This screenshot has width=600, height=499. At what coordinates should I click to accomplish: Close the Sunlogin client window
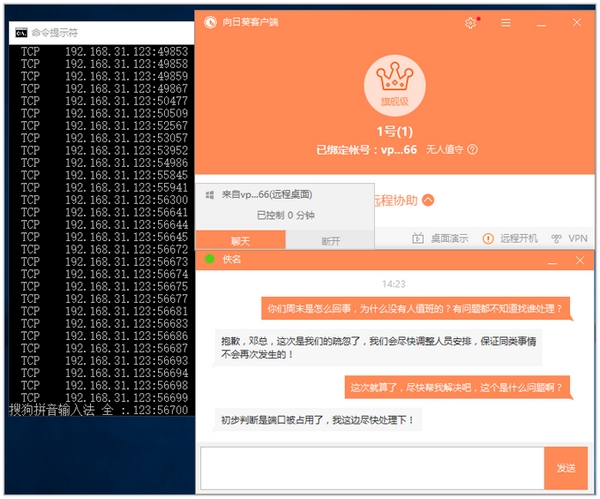(x=577, y=23)
